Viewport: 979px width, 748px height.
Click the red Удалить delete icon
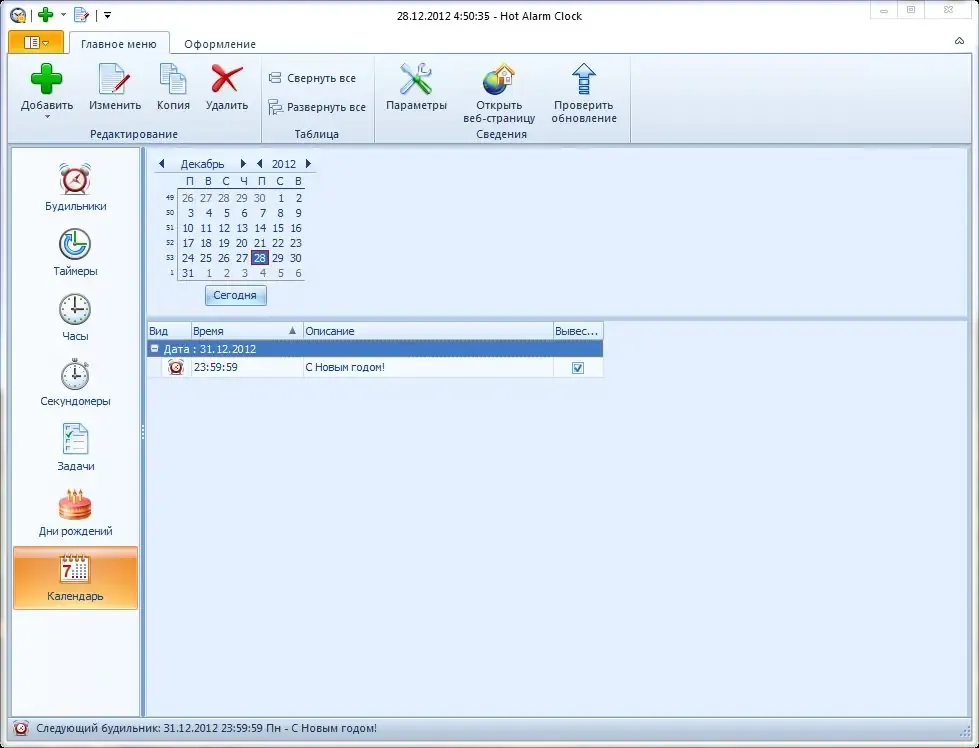227,79
